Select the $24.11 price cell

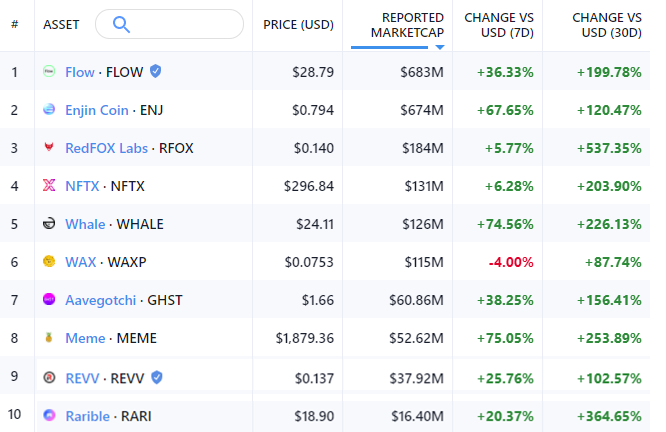[x=315, y=224]
